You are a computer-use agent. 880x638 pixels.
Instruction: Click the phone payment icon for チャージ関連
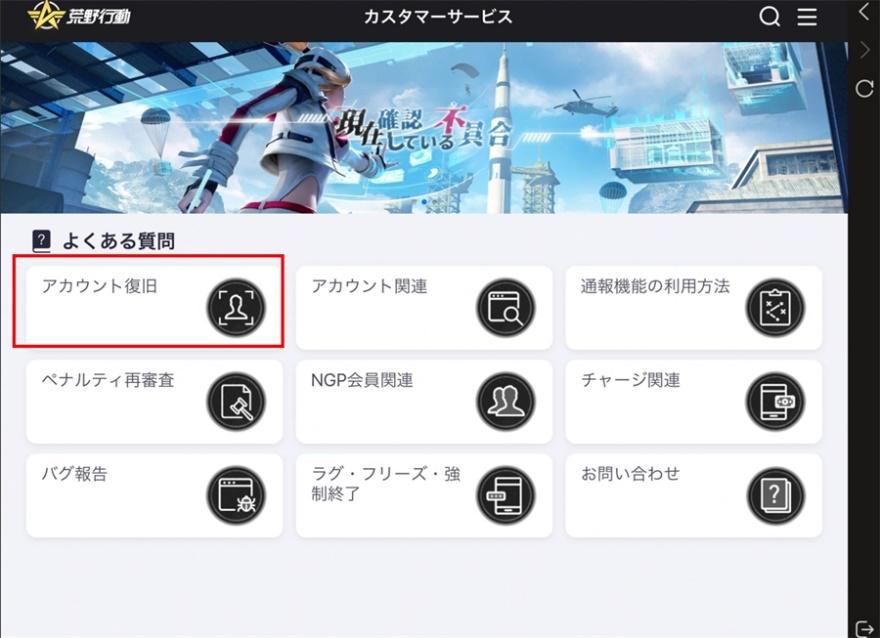tap(775, 402)
